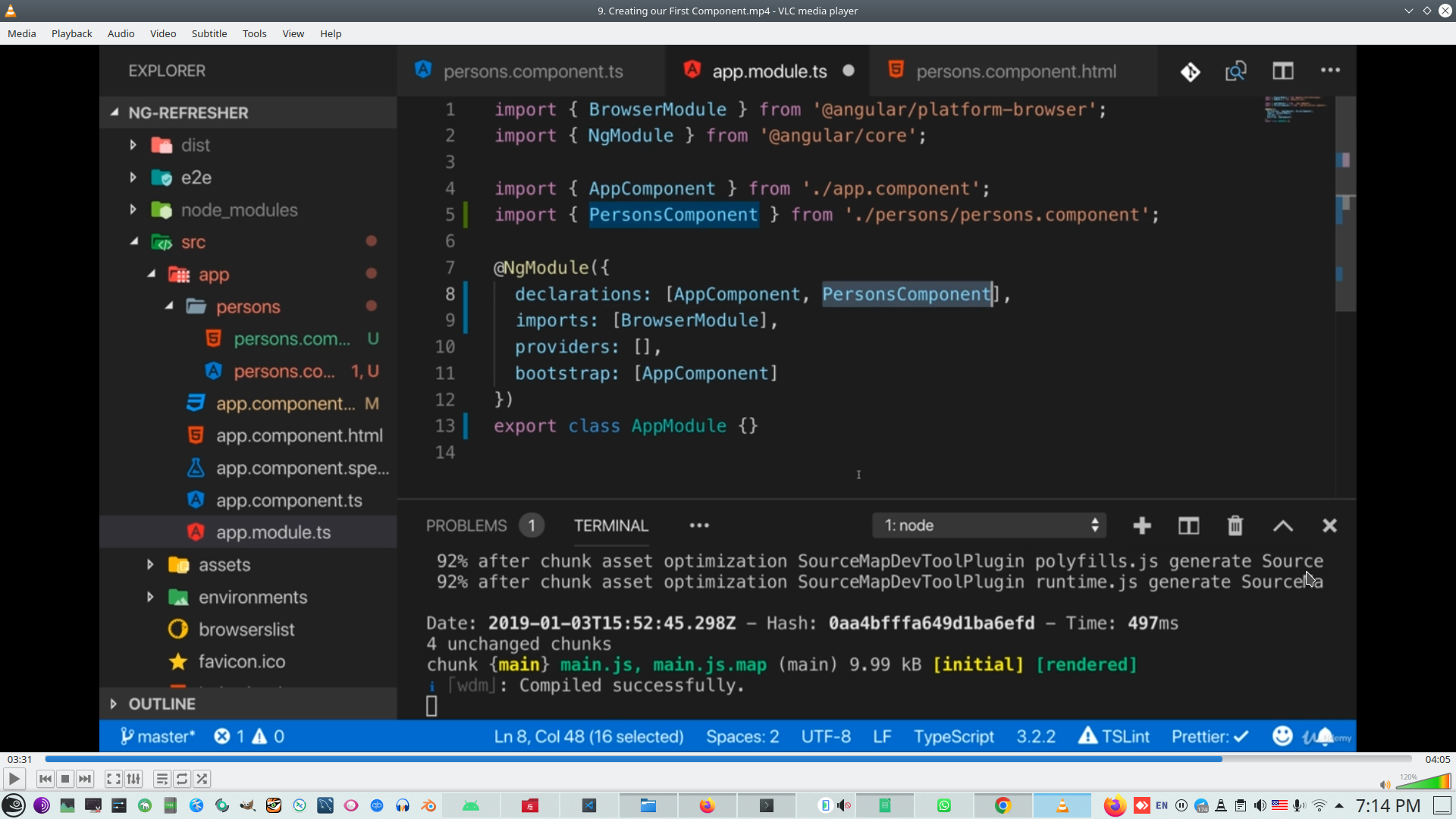Skip to previous media track
This screenshot has height=819, width=1456.
(x=45, y=779)
